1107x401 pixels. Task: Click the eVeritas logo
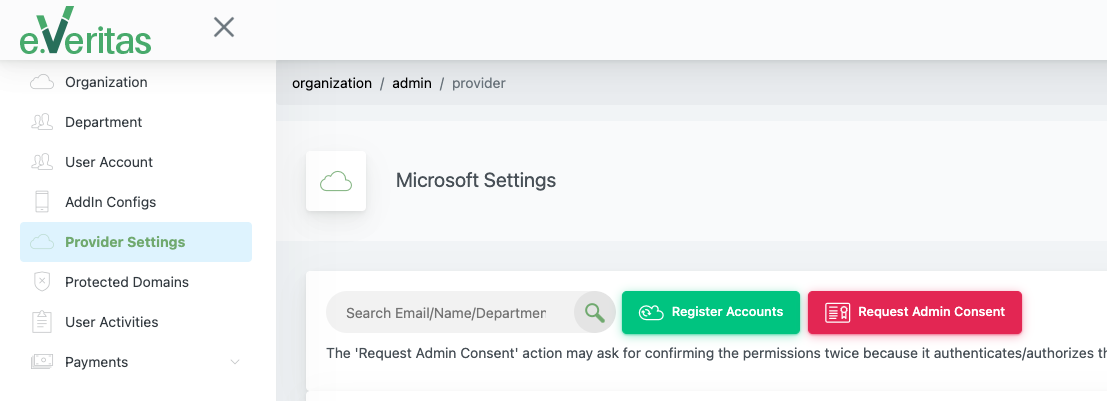(x=85, y=30)
